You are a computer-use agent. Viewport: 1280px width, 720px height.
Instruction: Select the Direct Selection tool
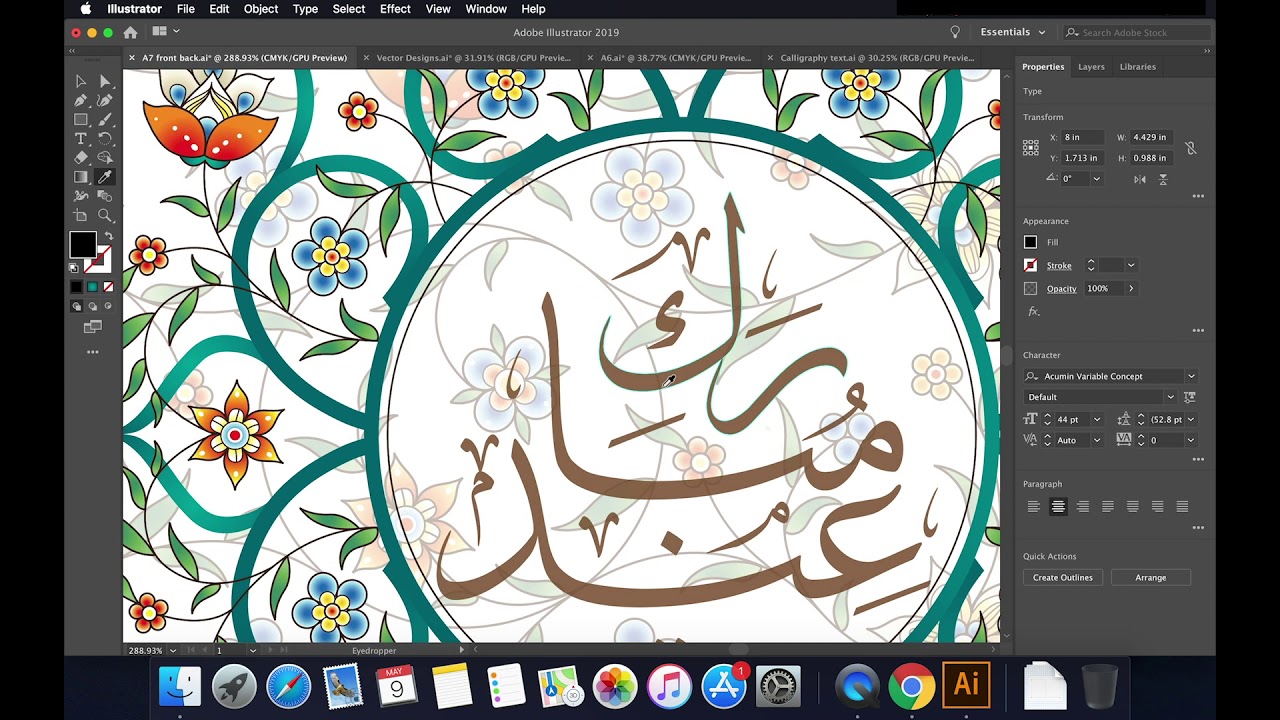(105, 81)
